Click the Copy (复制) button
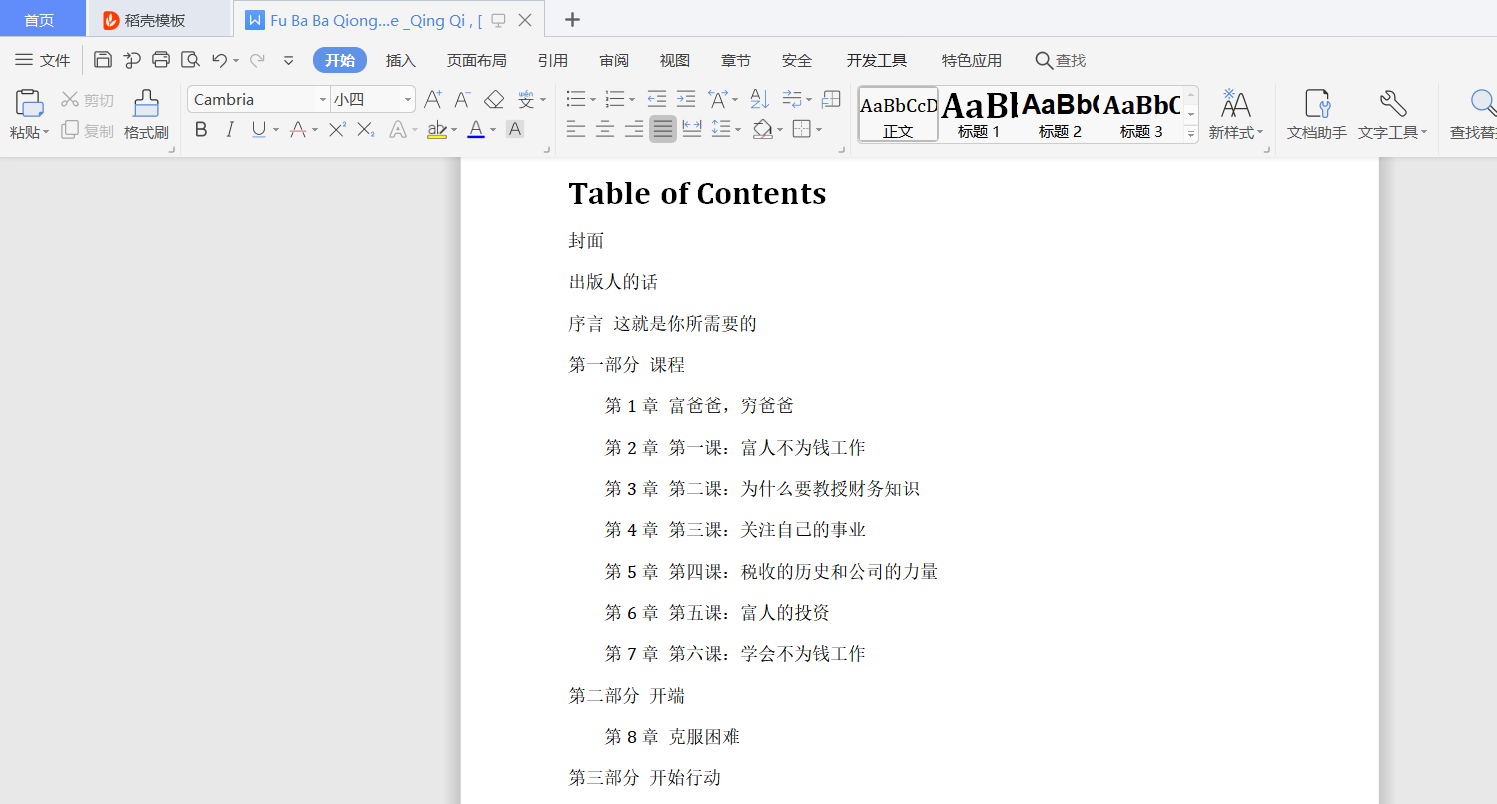The height and width of the screenshot is (804, 1497). pos(87,130)
